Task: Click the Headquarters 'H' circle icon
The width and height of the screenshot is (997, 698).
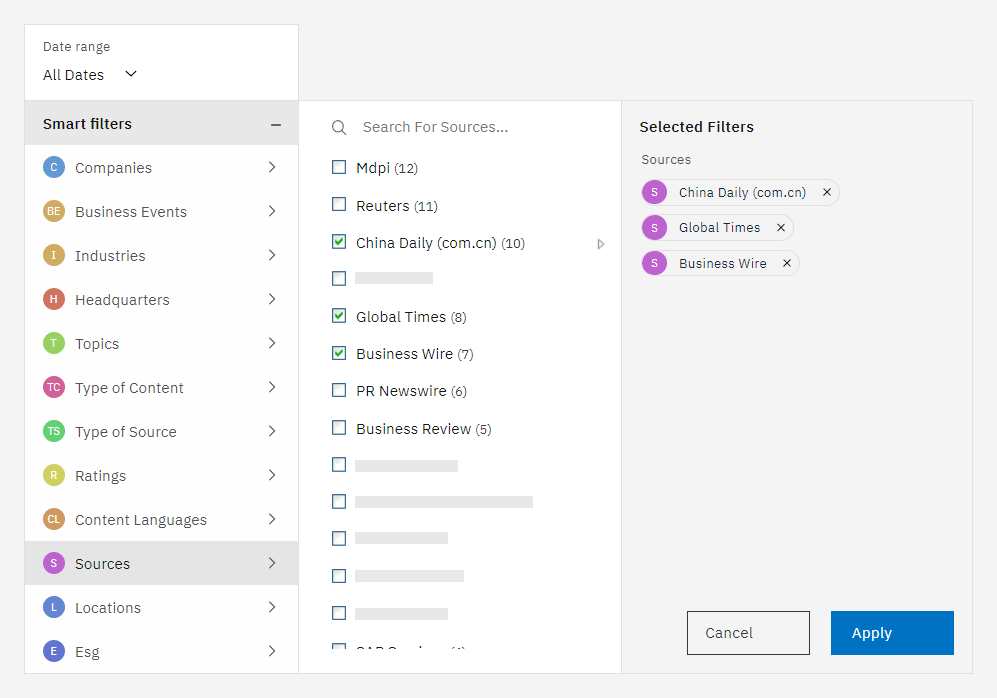Action: [x=54, y=299]
